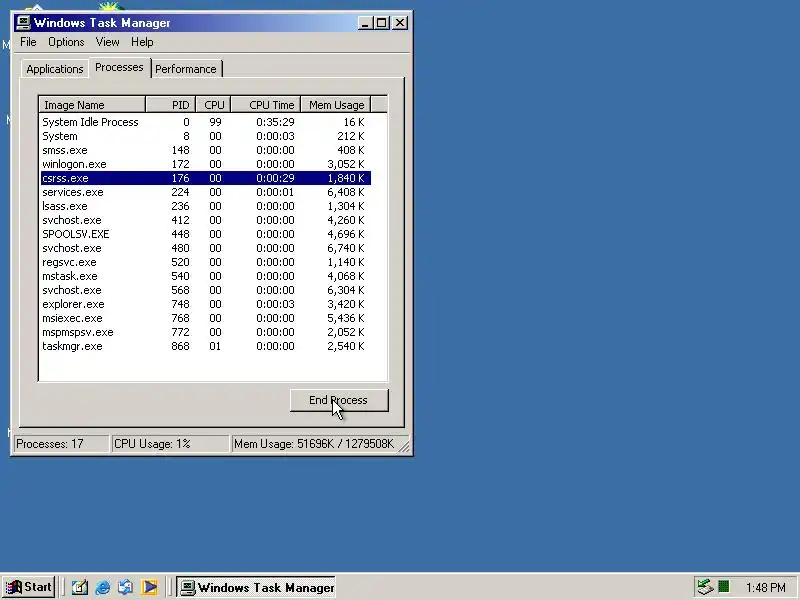This screenshot has width=800, height=600.
Task: Select explorer.exe in the process list
Action: point(206,305)
